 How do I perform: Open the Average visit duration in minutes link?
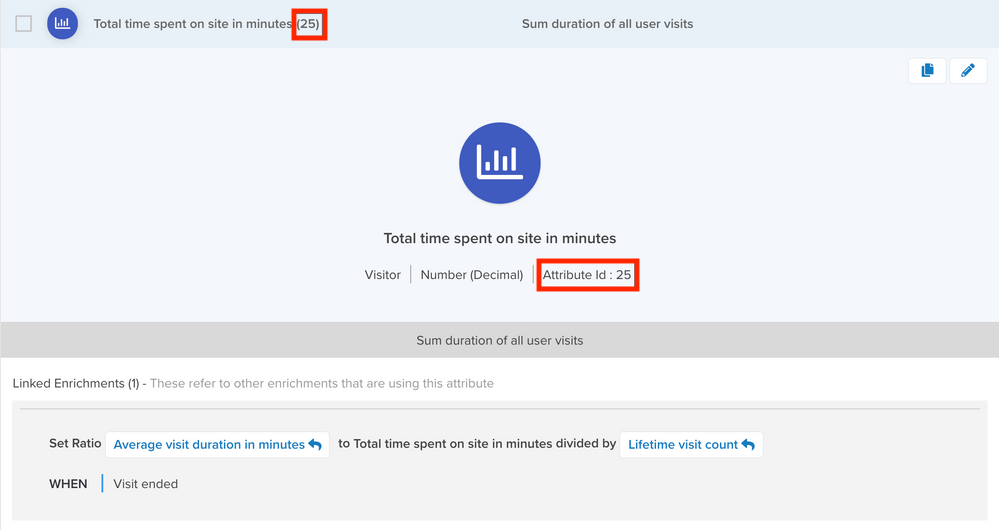point(208,445)
